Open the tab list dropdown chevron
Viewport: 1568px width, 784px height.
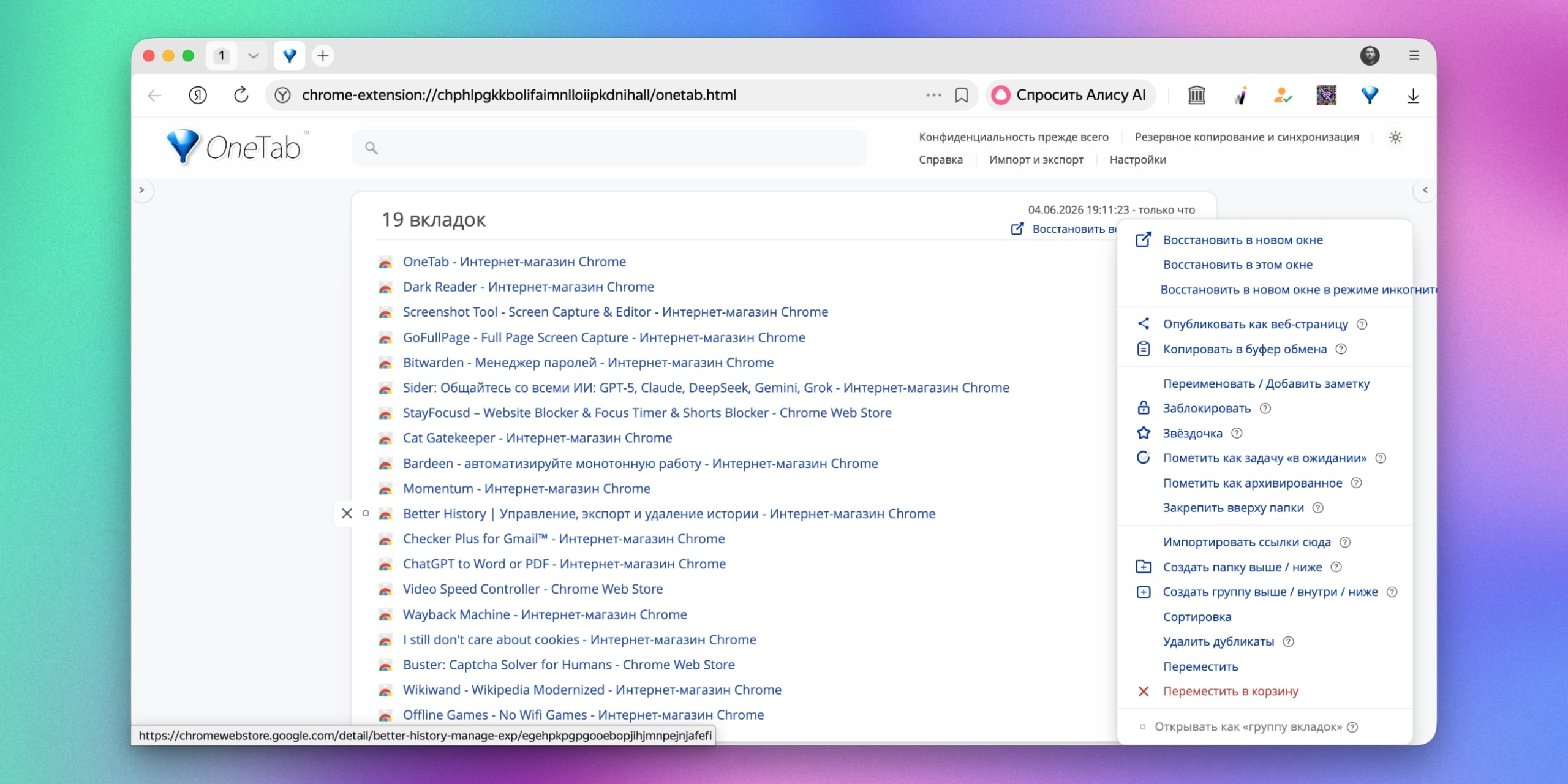[x=253, y=56]
